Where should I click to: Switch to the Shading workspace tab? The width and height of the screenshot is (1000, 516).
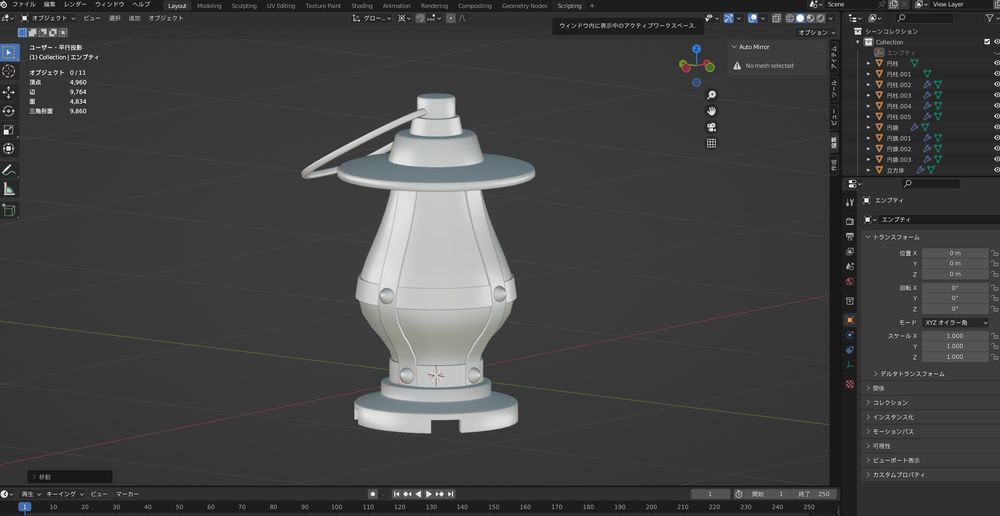pos(362,6)
